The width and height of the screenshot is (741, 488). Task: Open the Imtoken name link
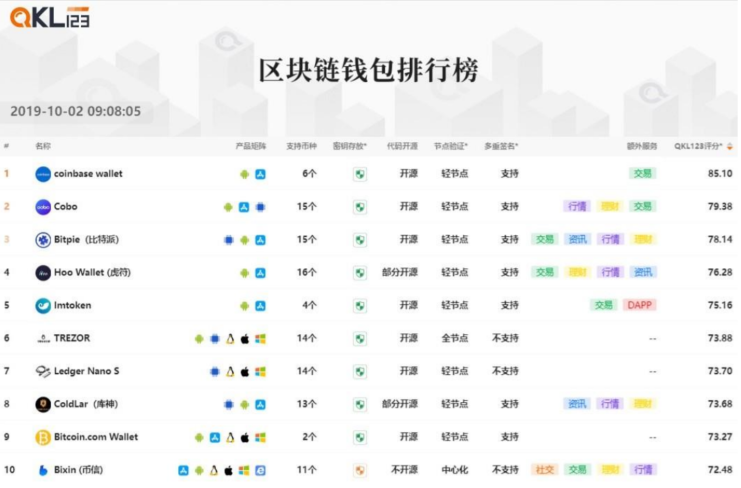pyautogui.click(x=73, y=306)
